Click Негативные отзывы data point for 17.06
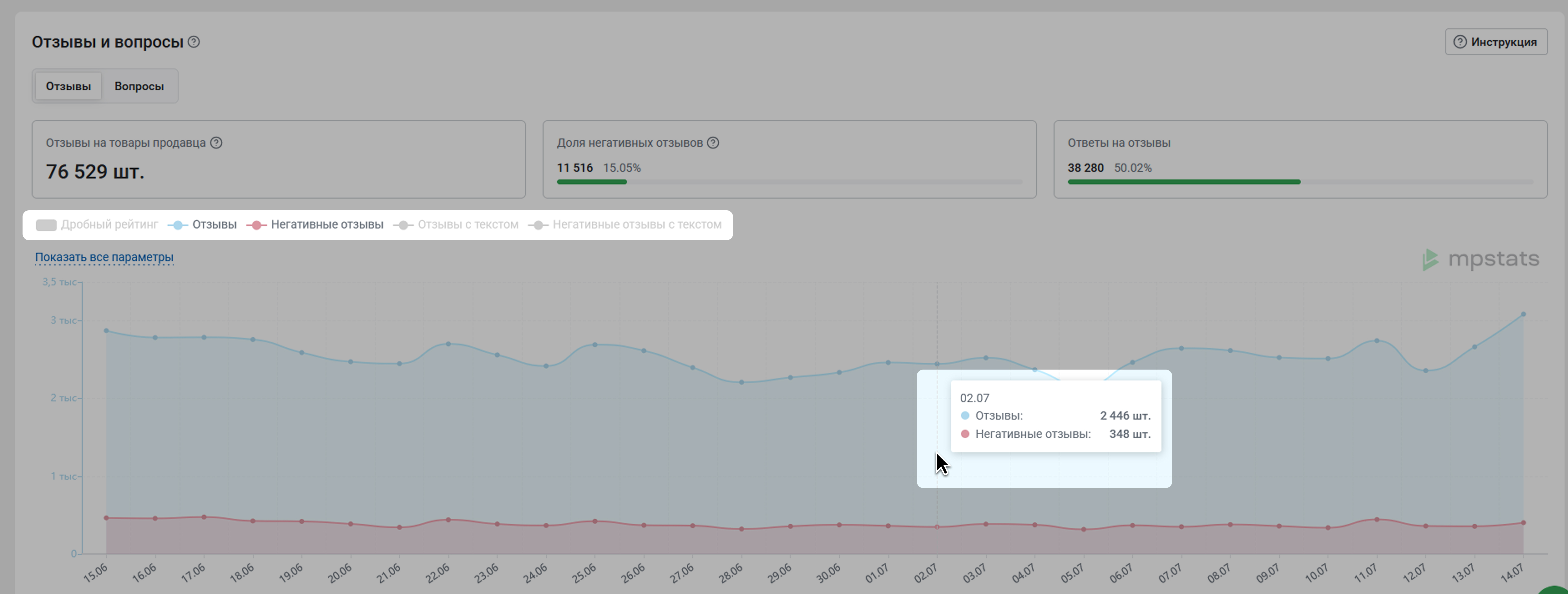 (204, 518)
